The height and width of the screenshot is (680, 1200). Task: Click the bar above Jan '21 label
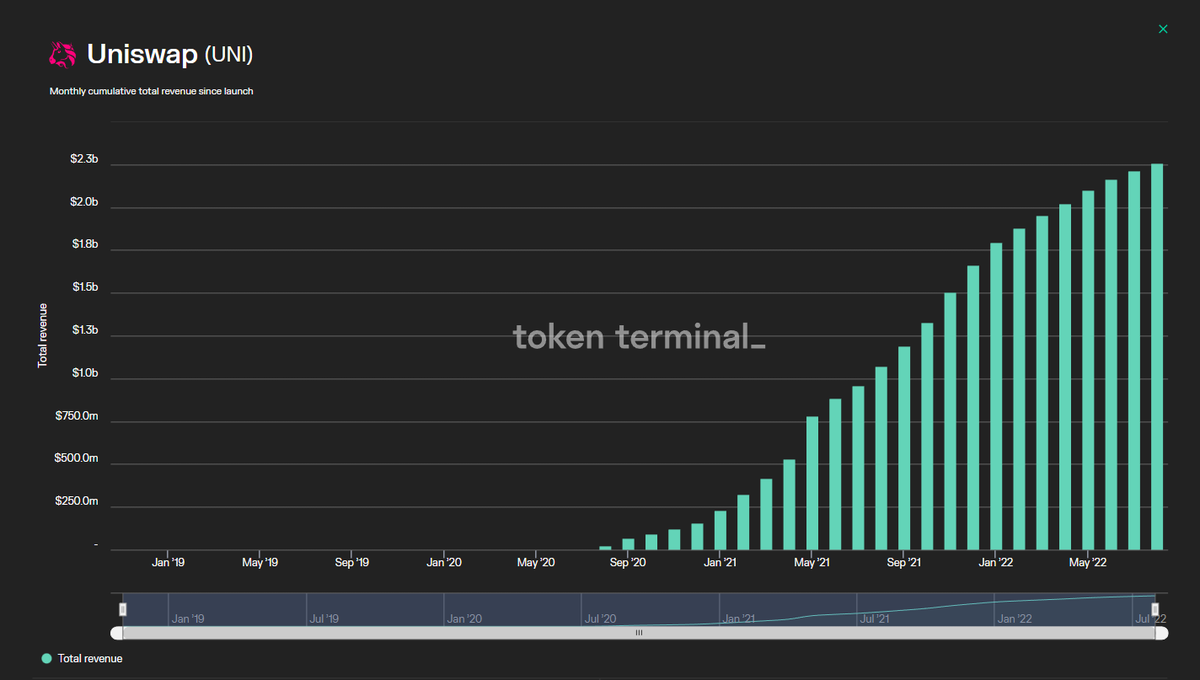pos(720,530)
